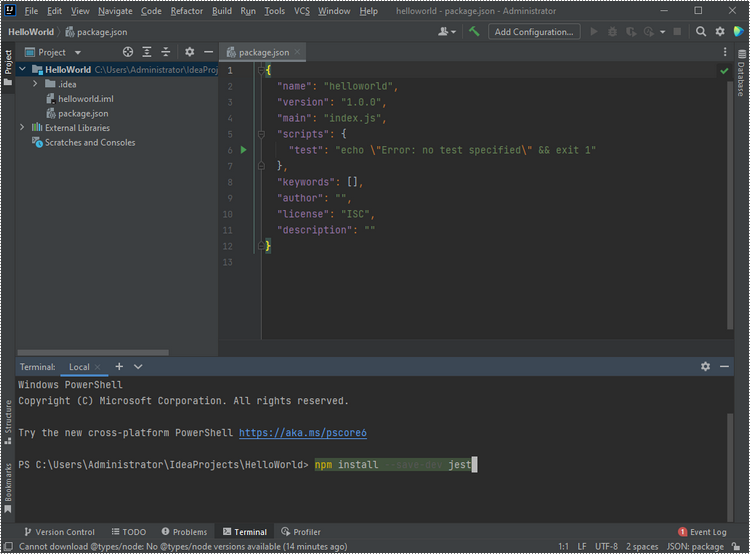The width and height of the screenshot is (750, 554).
Task: Expand the .idea folder
Action: point(35,84)
